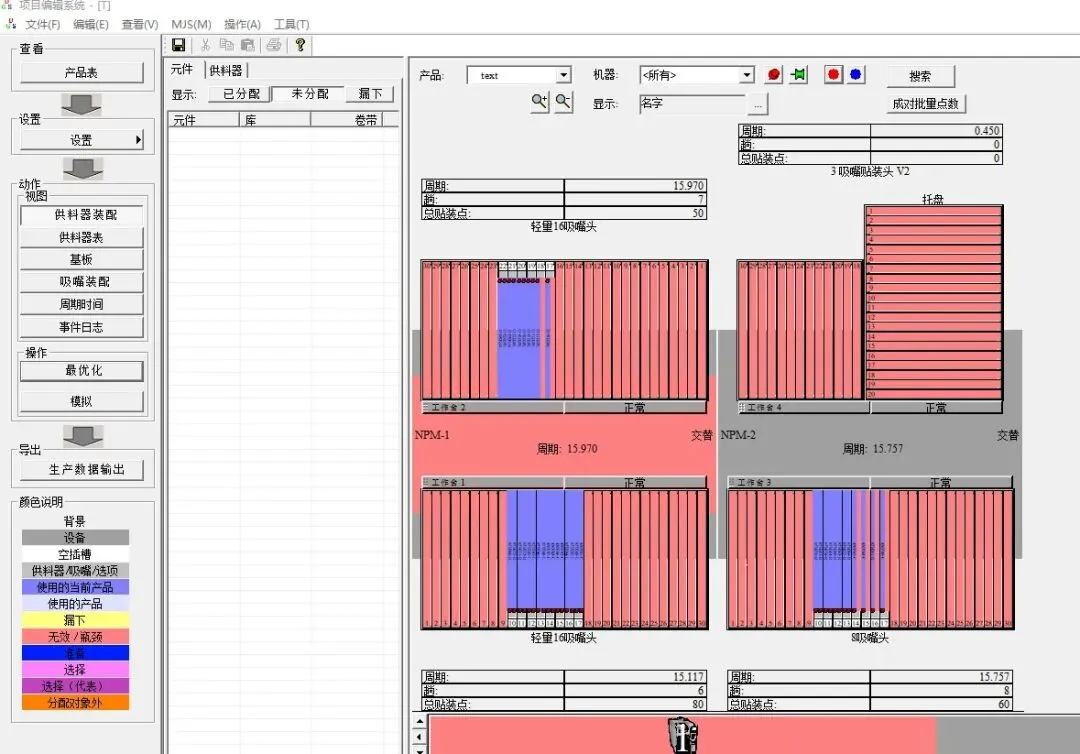This screenshot has height=754, width=1080.
Task: Open the 机器 machine dropdown
Action: tap(747, 75)
